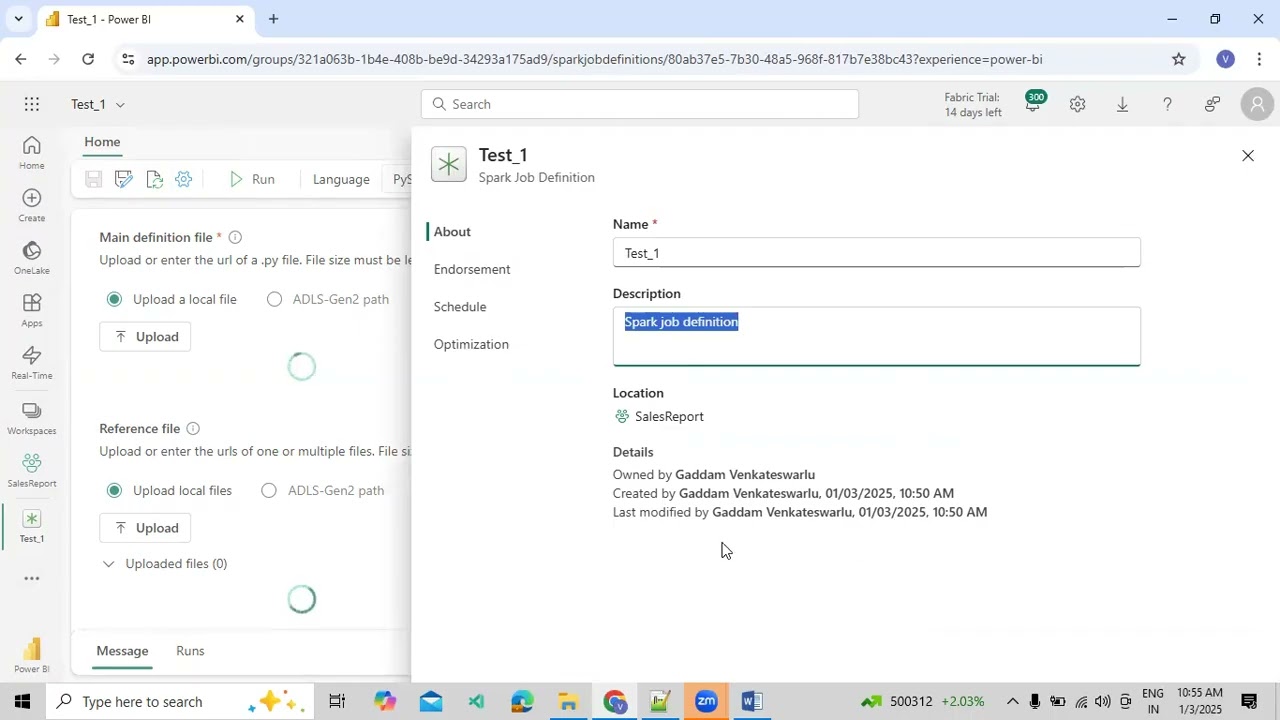Screen dimensions: 1280x720
Task: Close the Test_1 settings panel
Action: point(1248,155)
